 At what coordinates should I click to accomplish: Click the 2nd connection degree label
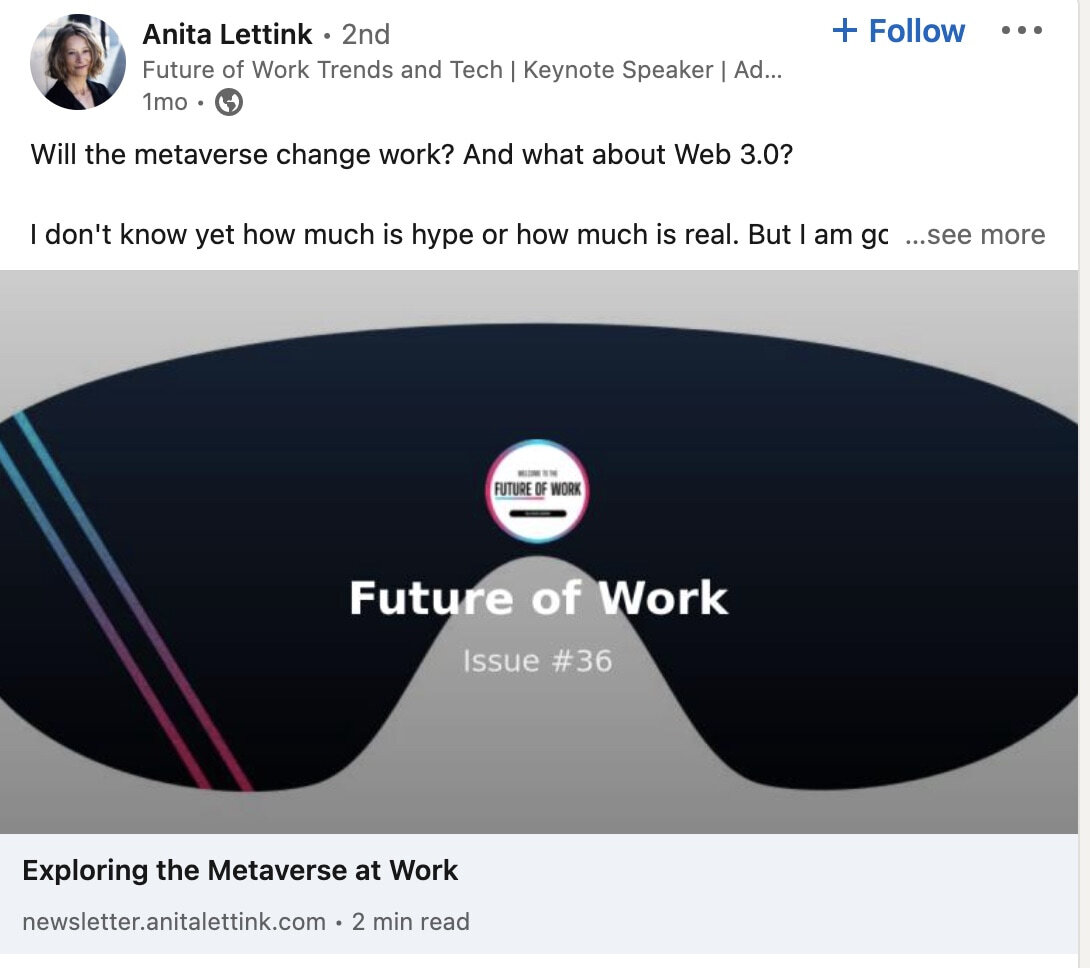point(365,33)
